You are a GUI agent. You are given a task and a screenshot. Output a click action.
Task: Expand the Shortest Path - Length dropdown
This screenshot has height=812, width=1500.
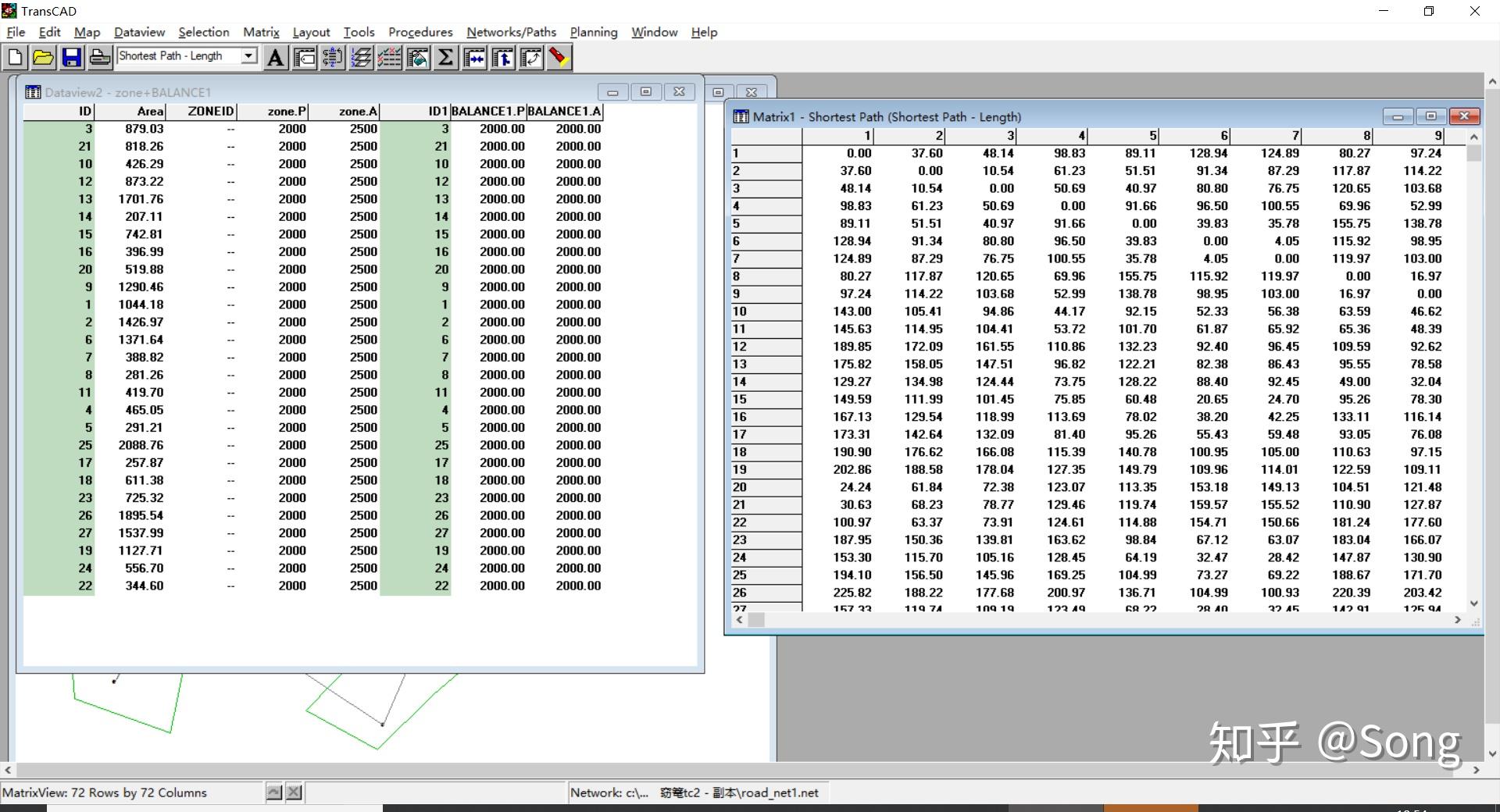248,56
